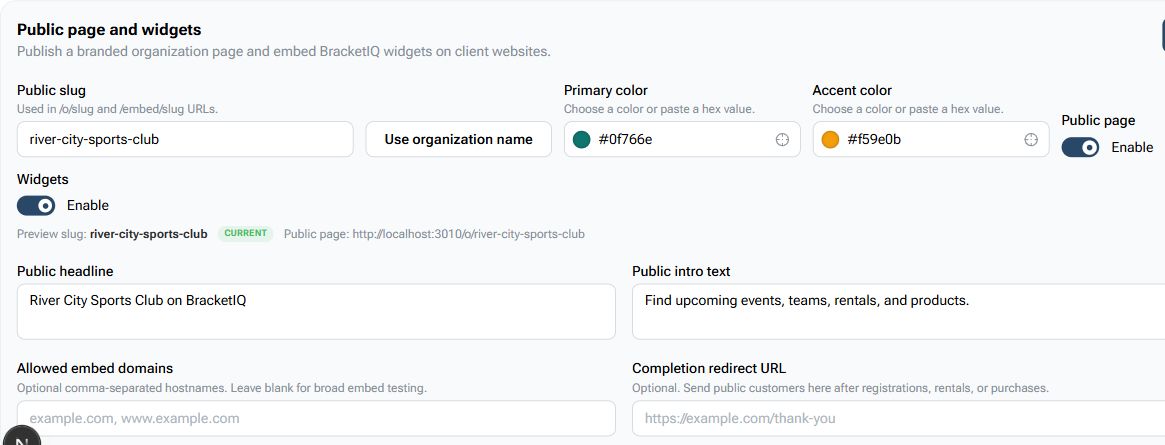Click the Public slug label

tap(51, 91)
